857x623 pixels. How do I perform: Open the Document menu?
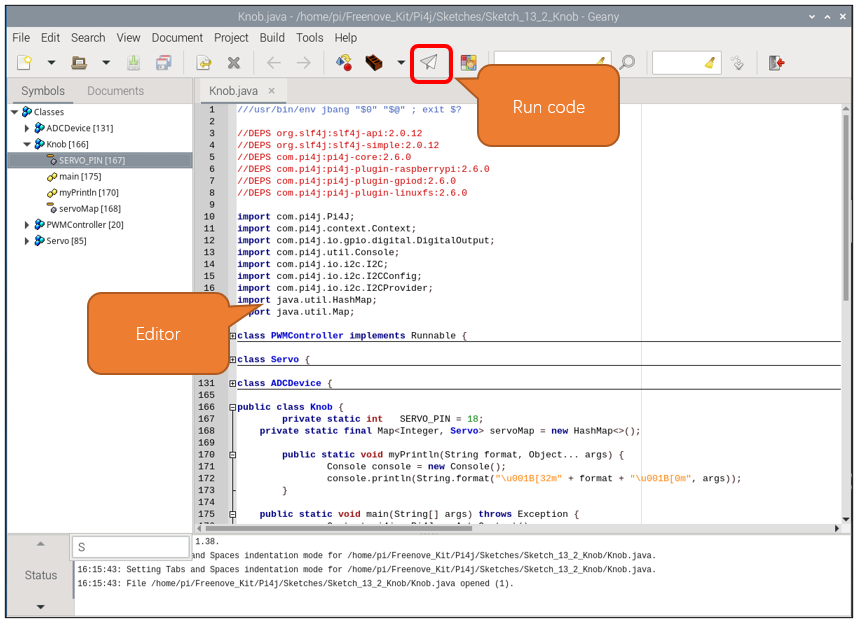coord(177,38)
